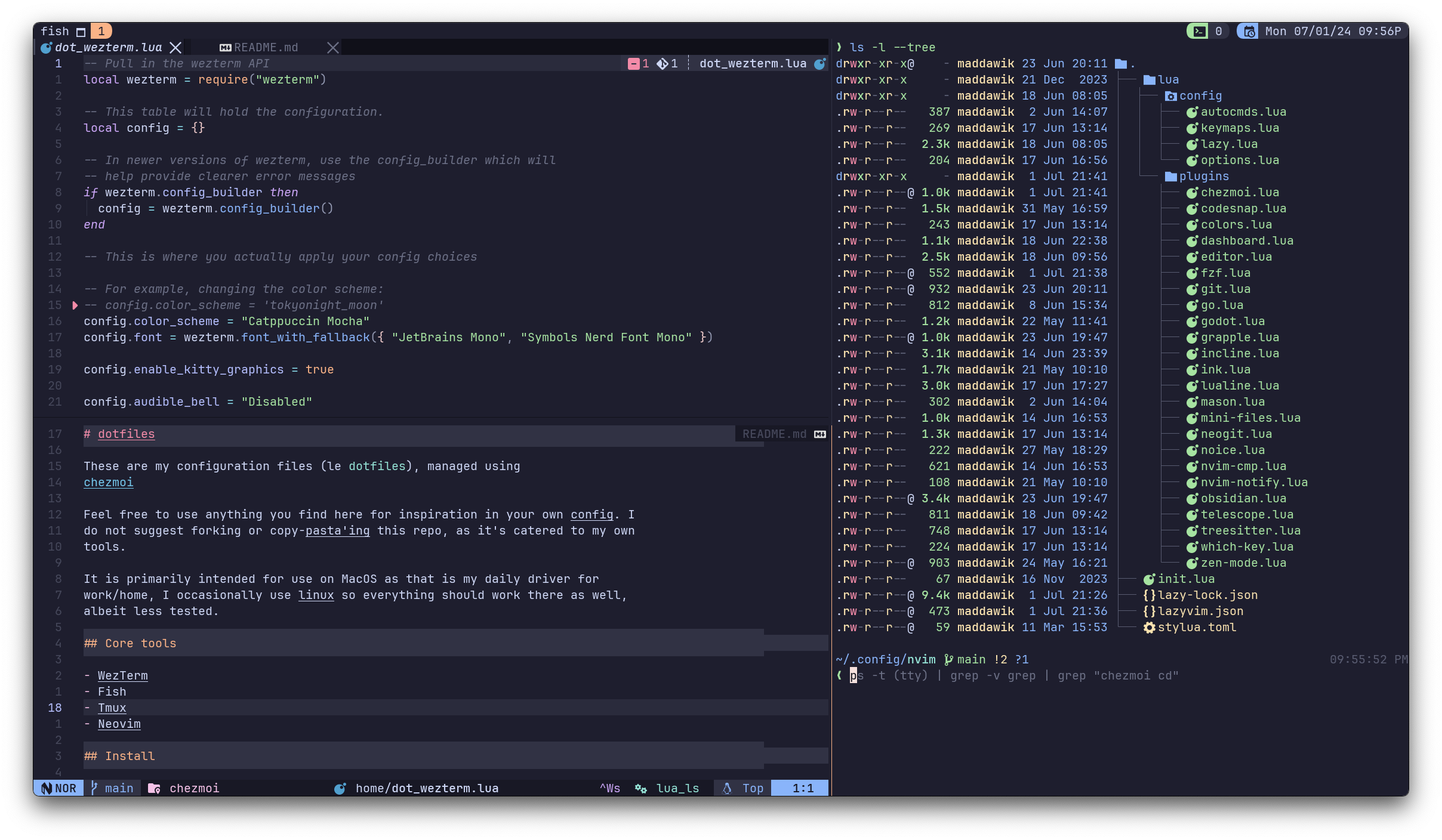Click the markdown icon on the README.md tab
Viewport: 1442px width, 840px height.
coord(225,47)
